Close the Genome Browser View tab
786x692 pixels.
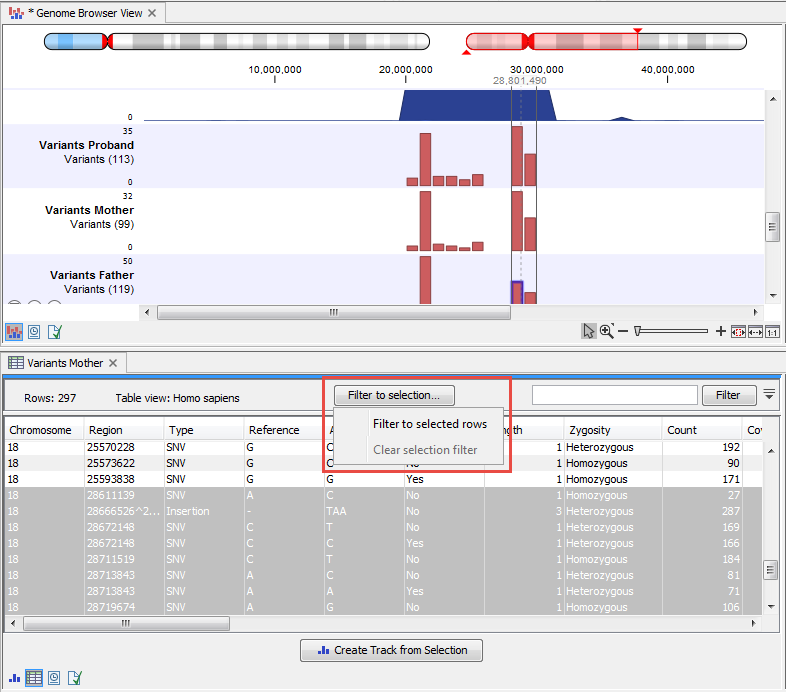(152, 13)
